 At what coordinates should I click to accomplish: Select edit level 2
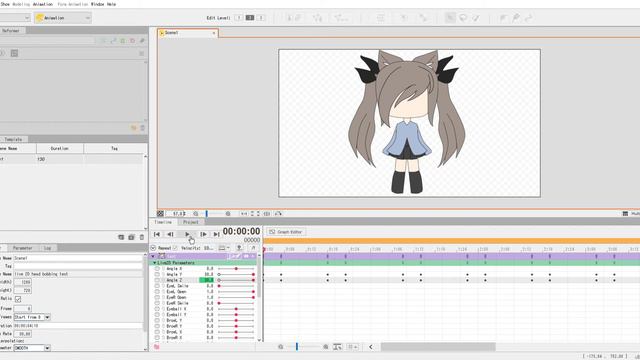coord(250,18)
